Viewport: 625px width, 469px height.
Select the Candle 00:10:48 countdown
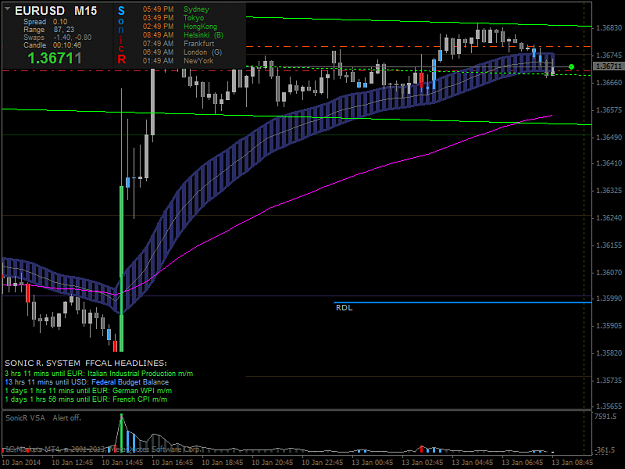pos(52,45)
